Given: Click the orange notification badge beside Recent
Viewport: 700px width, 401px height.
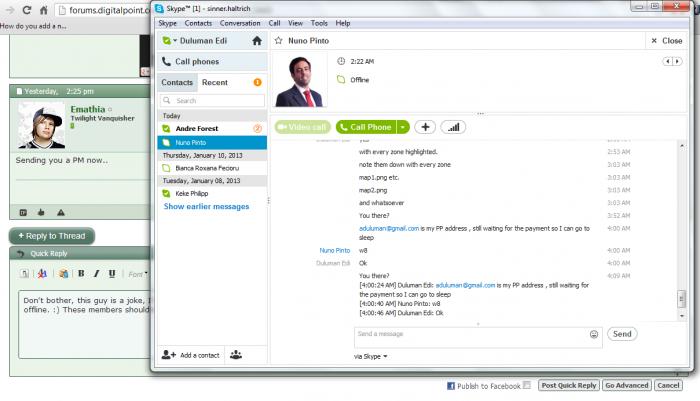Looking at the screenshot, I should (258, 82).
